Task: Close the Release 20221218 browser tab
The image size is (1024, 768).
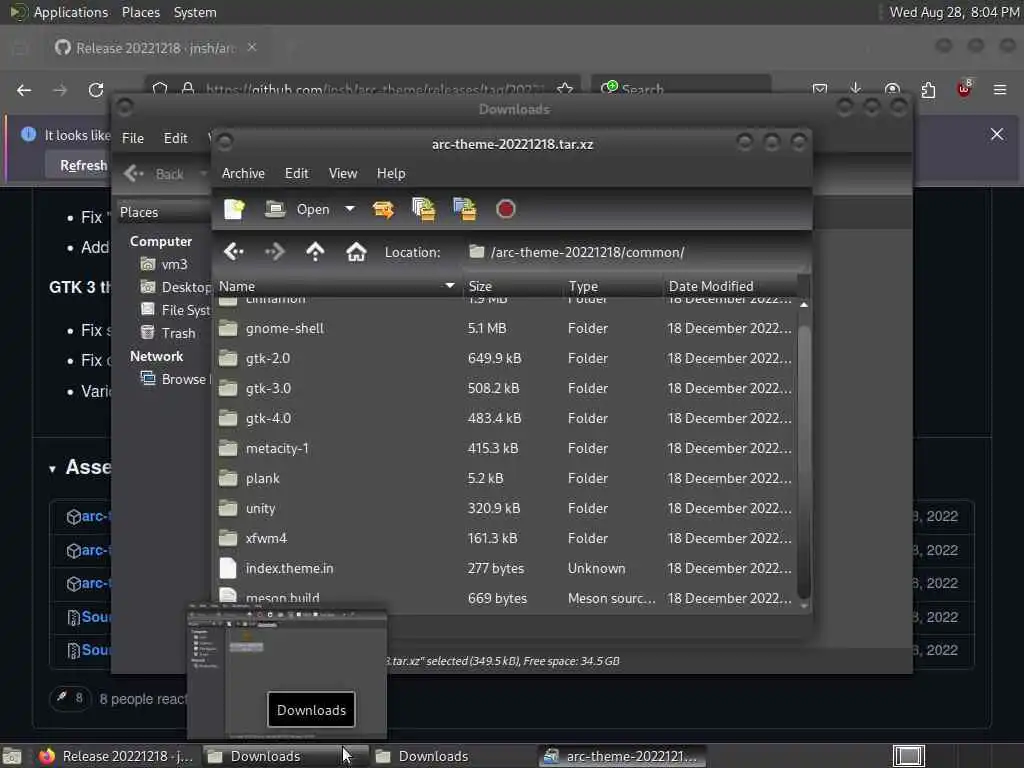Action: (x=252, y=48)
